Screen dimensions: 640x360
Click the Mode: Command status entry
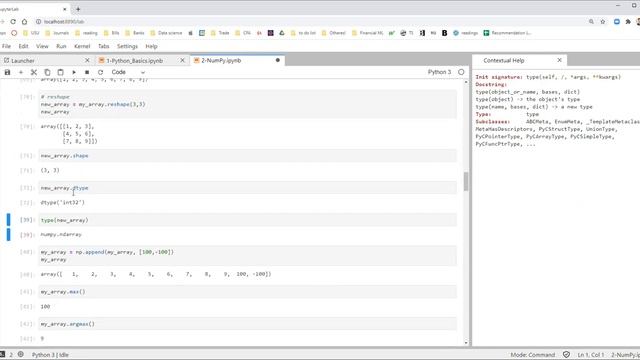[x=533, y=355]
